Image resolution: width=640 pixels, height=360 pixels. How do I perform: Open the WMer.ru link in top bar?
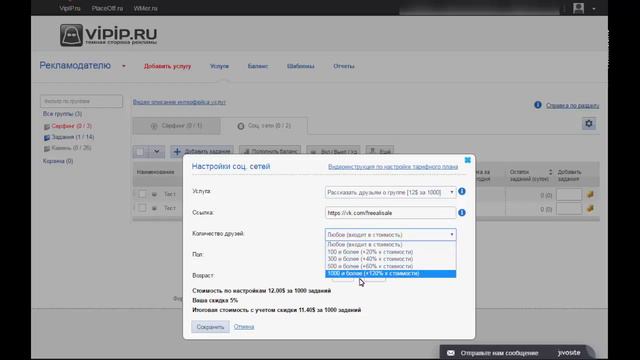pyautogui.click(x=145, y=8)
